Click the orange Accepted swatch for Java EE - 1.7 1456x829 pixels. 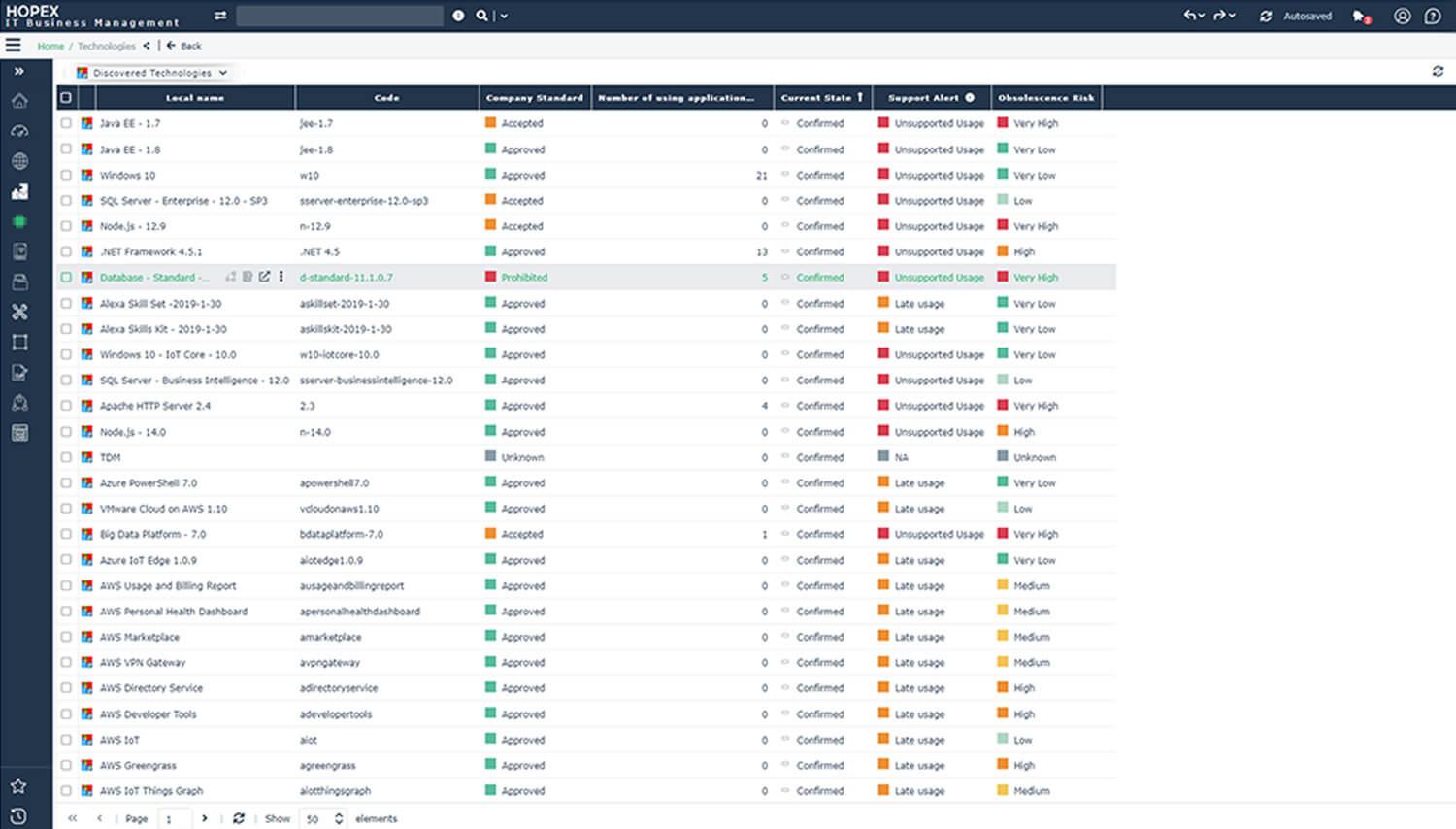click(x=491, y=123)
